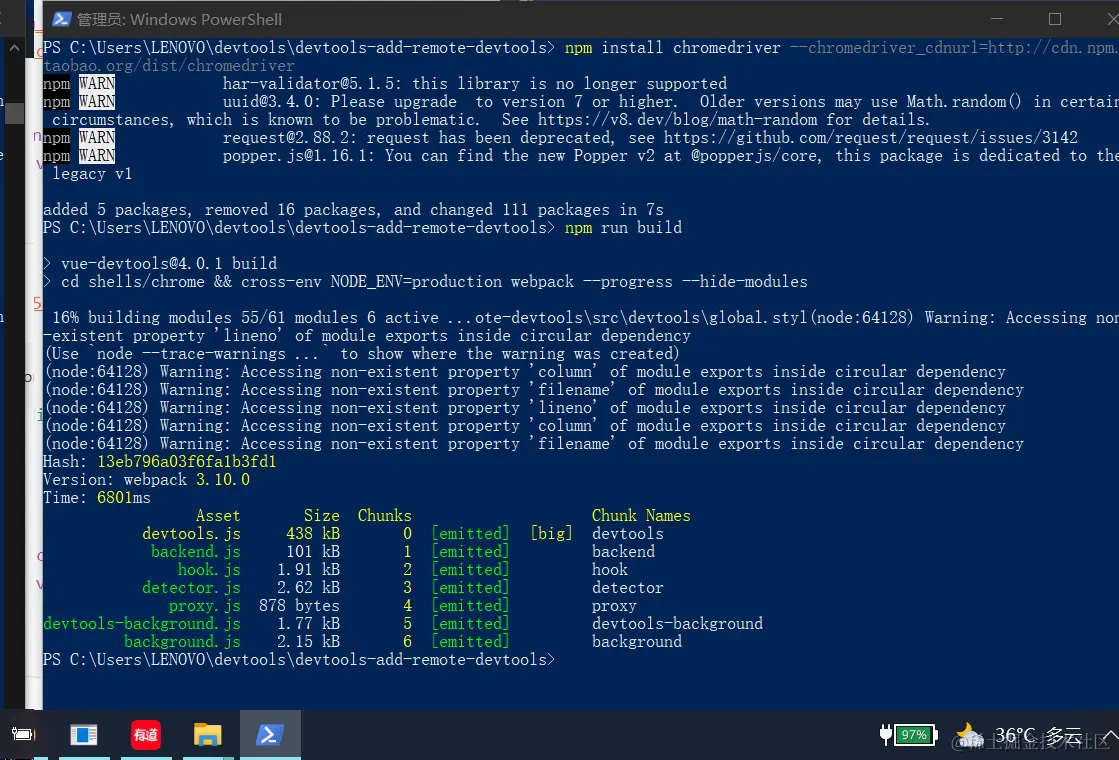The width and height of the screenshot is (1119, 760).
Task: Click 'npm install chromedriver' command text
Action: pyautogui.click(x=672, y=48)
